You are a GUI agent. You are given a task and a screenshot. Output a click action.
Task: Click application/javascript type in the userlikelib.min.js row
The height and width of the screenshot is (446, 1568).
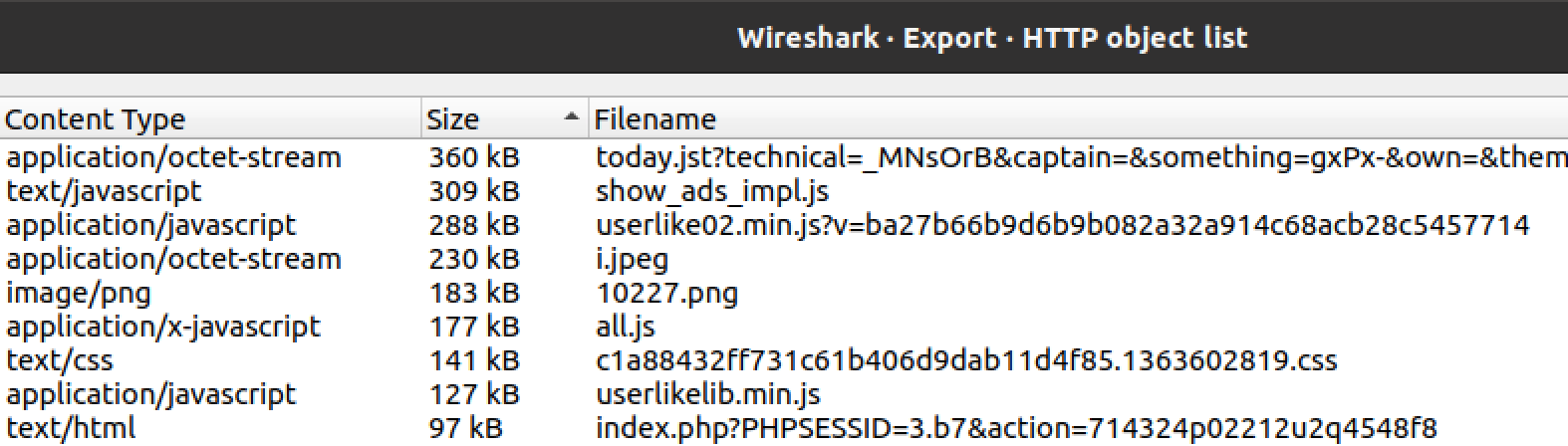pyautogui.click(x=151, y=394)
